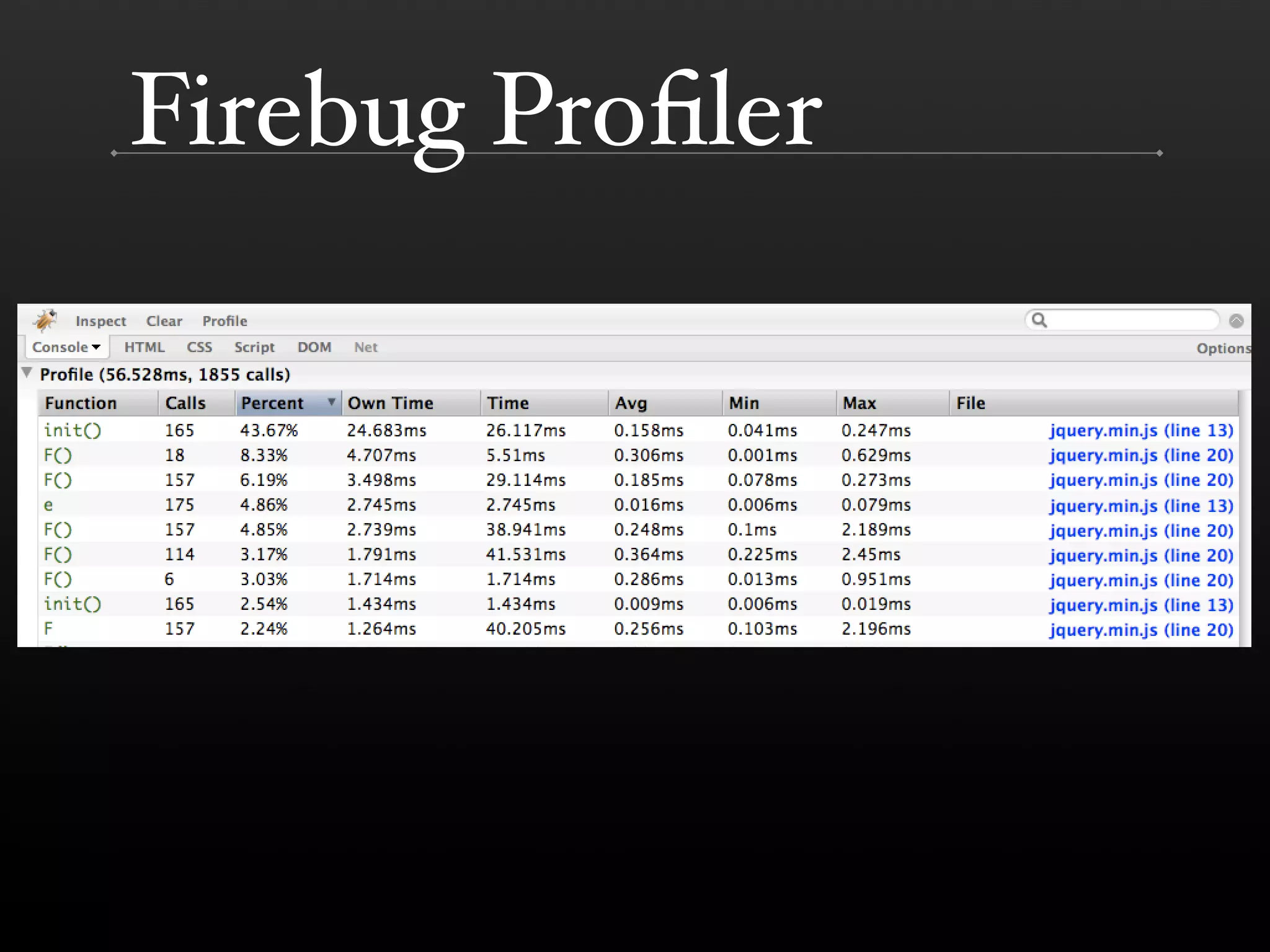
Task: Open the Console tab dropdown arrow
Action: point(96,348)
